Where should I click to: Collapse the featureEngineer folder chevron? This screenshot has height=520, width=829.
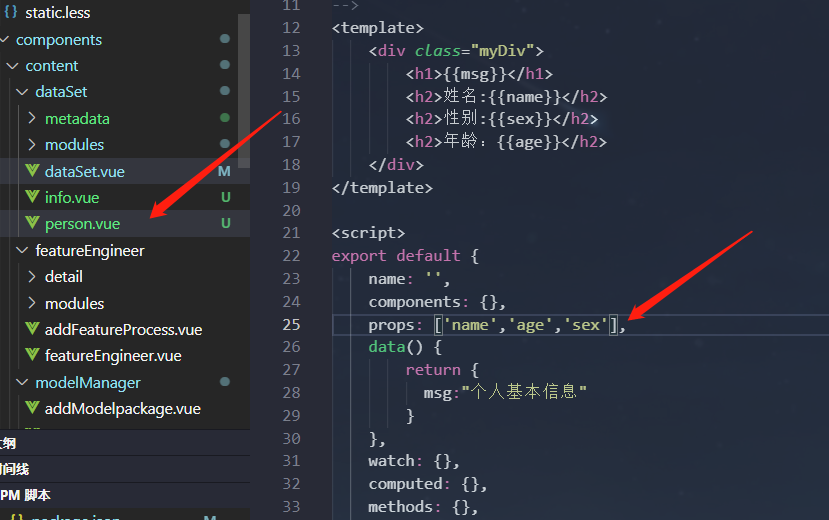click(22, 250)
